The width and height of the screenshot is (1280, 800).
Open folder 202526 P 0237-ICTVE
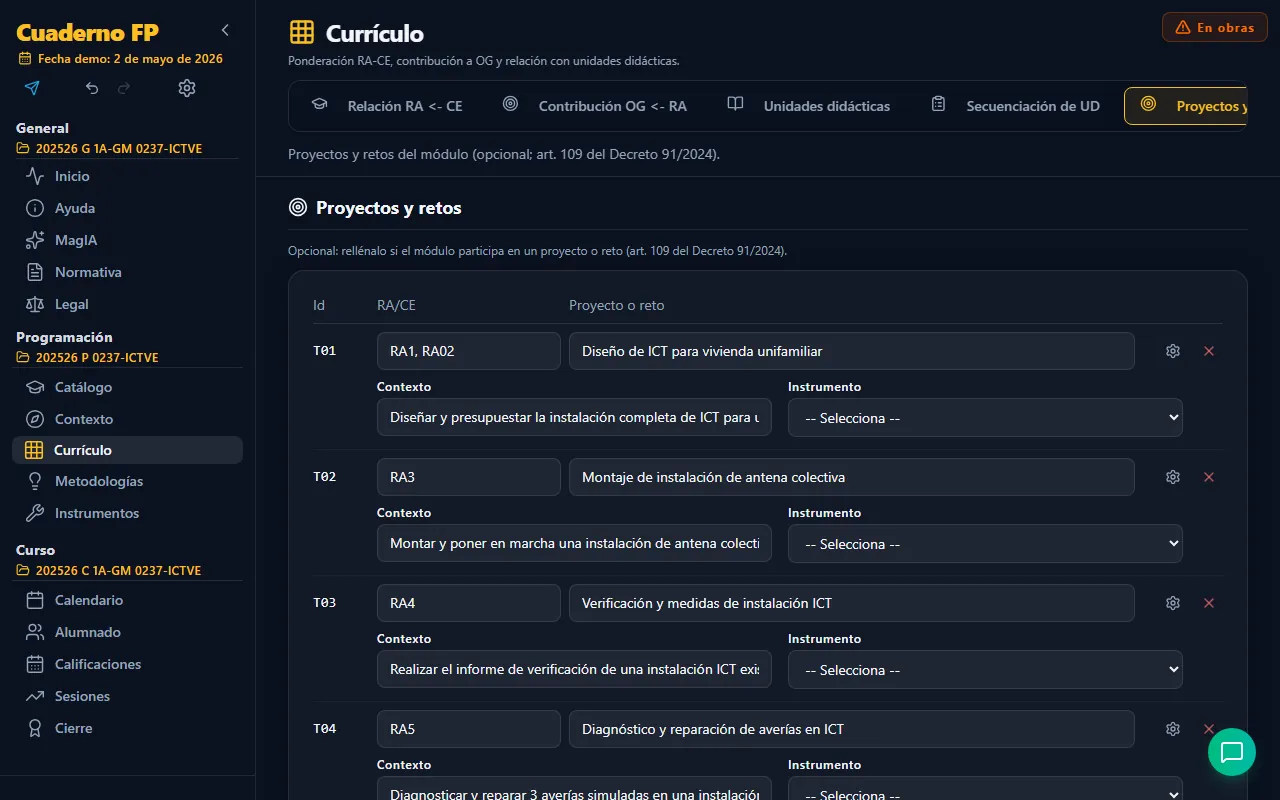pos(88,358)
